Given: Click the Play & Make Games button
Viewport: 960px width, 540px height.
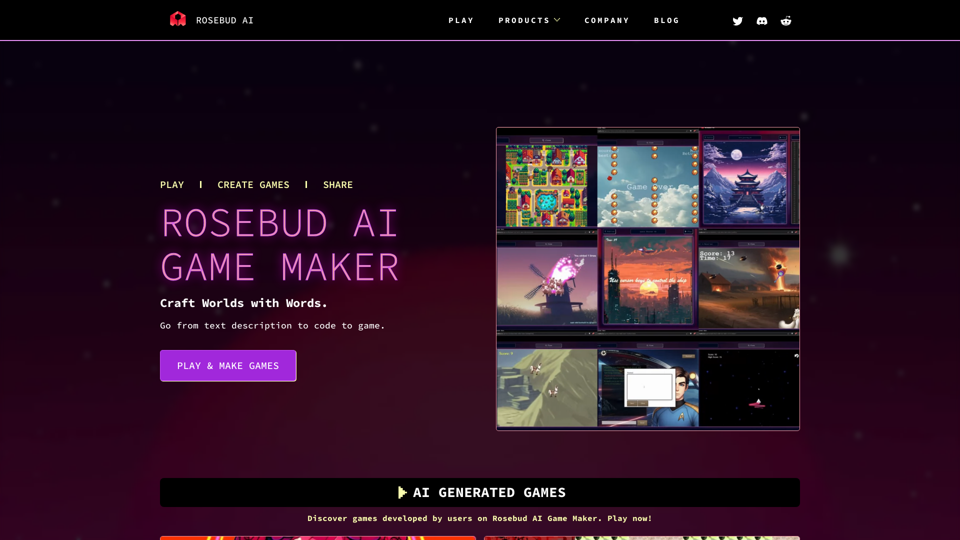Looking at the screenshot, I should tap(228, 366).
